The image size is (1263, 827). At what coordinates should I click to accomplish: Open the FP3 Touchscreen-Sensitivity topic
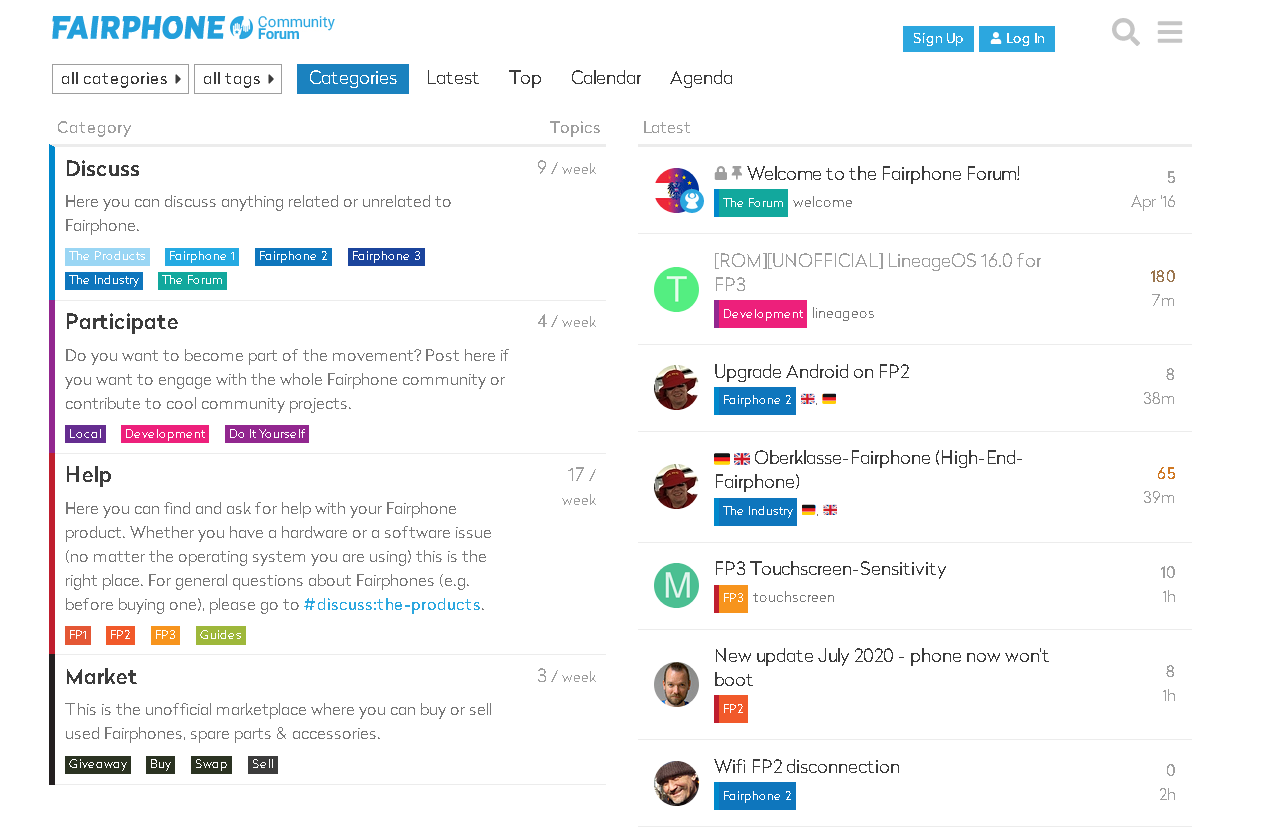[830, 569]
